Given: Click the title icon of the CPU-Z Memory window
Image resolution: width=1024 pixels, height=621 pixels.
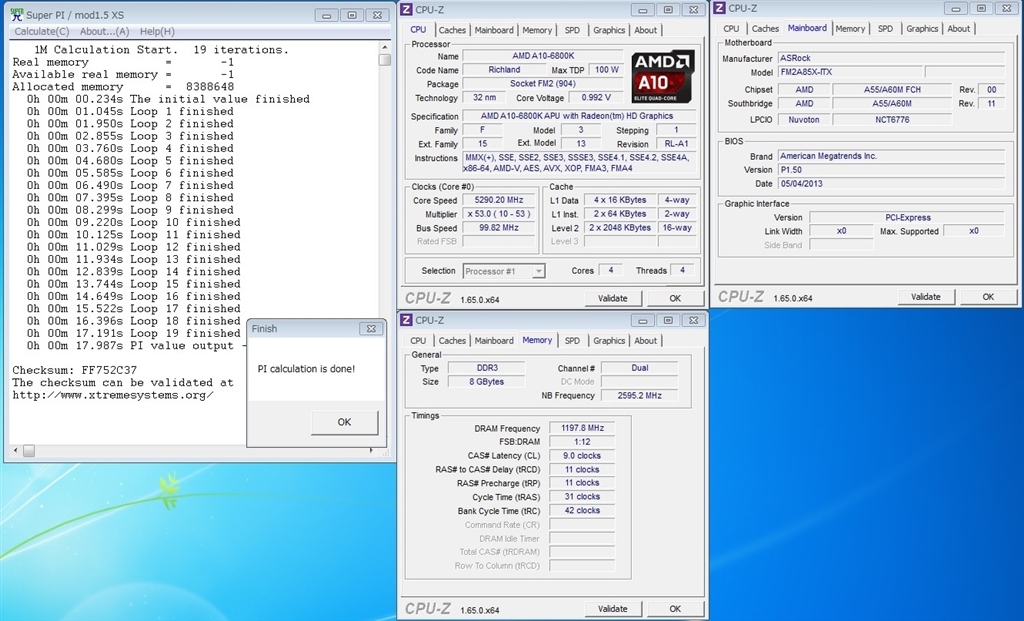Looking at the screenshot, I should 406,320.
